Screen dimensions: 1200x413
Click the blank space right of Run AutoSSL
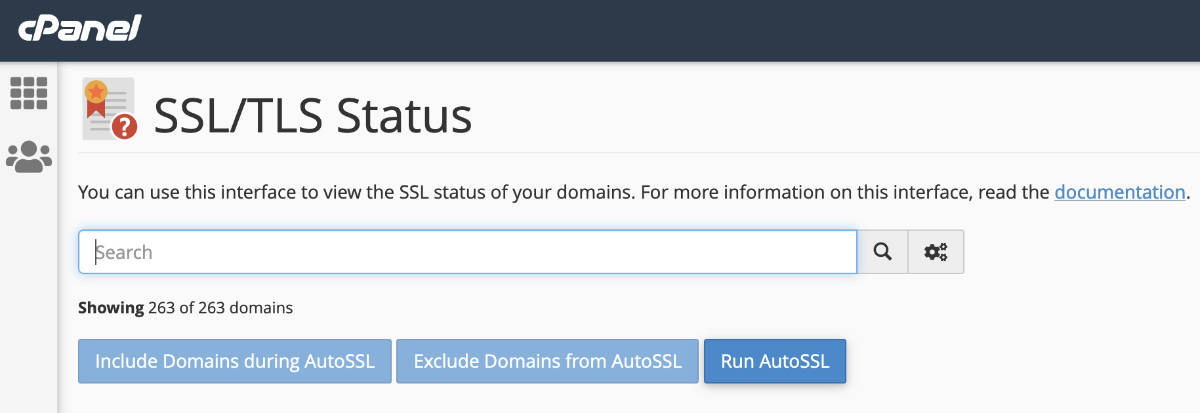pyautogui.click(x=1020, y=361)
